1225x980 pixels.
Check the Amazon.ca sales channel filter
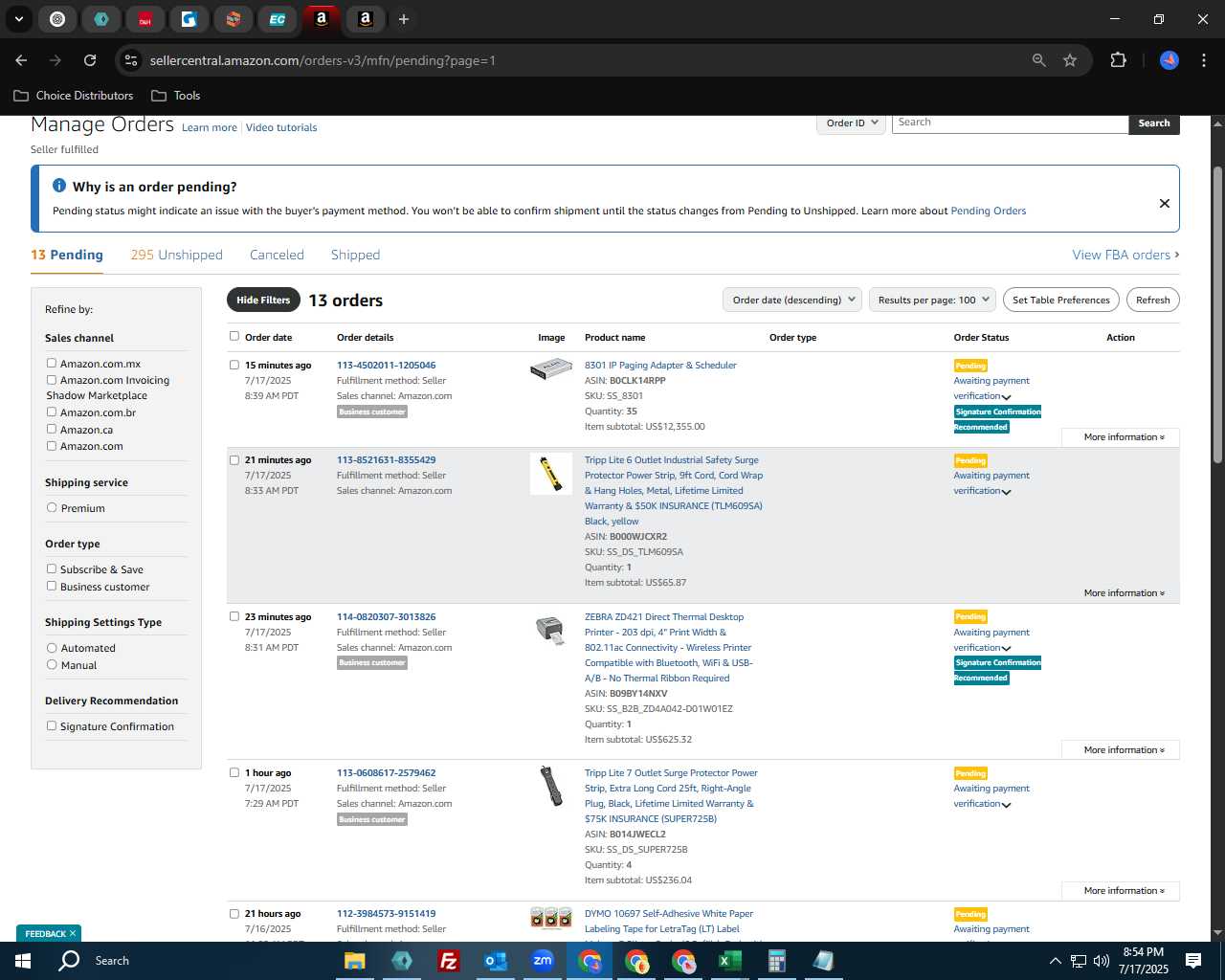coord(52,429)
